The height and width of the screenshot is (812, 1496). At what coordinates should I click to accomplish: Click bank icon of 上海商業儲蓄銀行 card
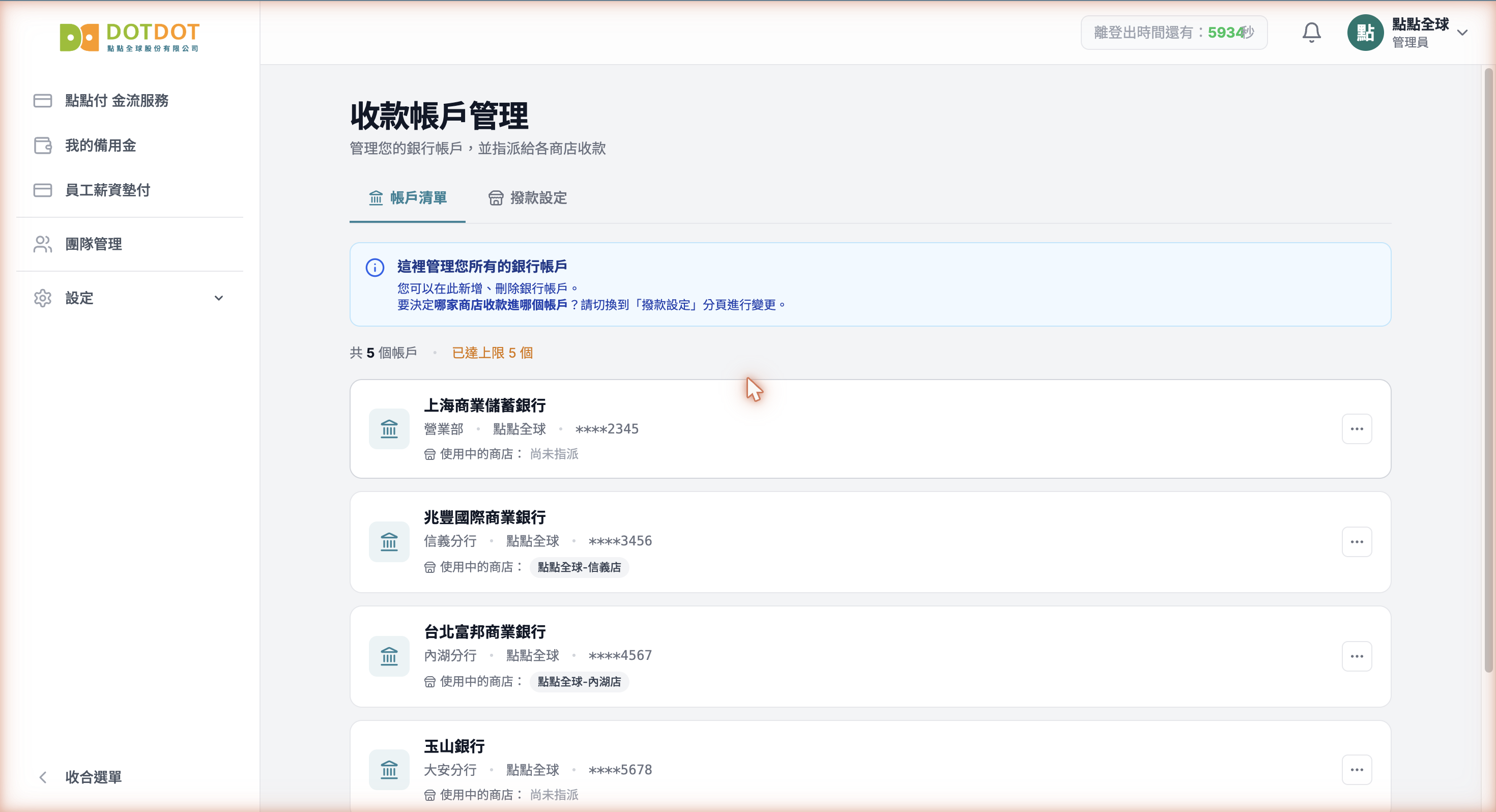(x=389, y=429)
